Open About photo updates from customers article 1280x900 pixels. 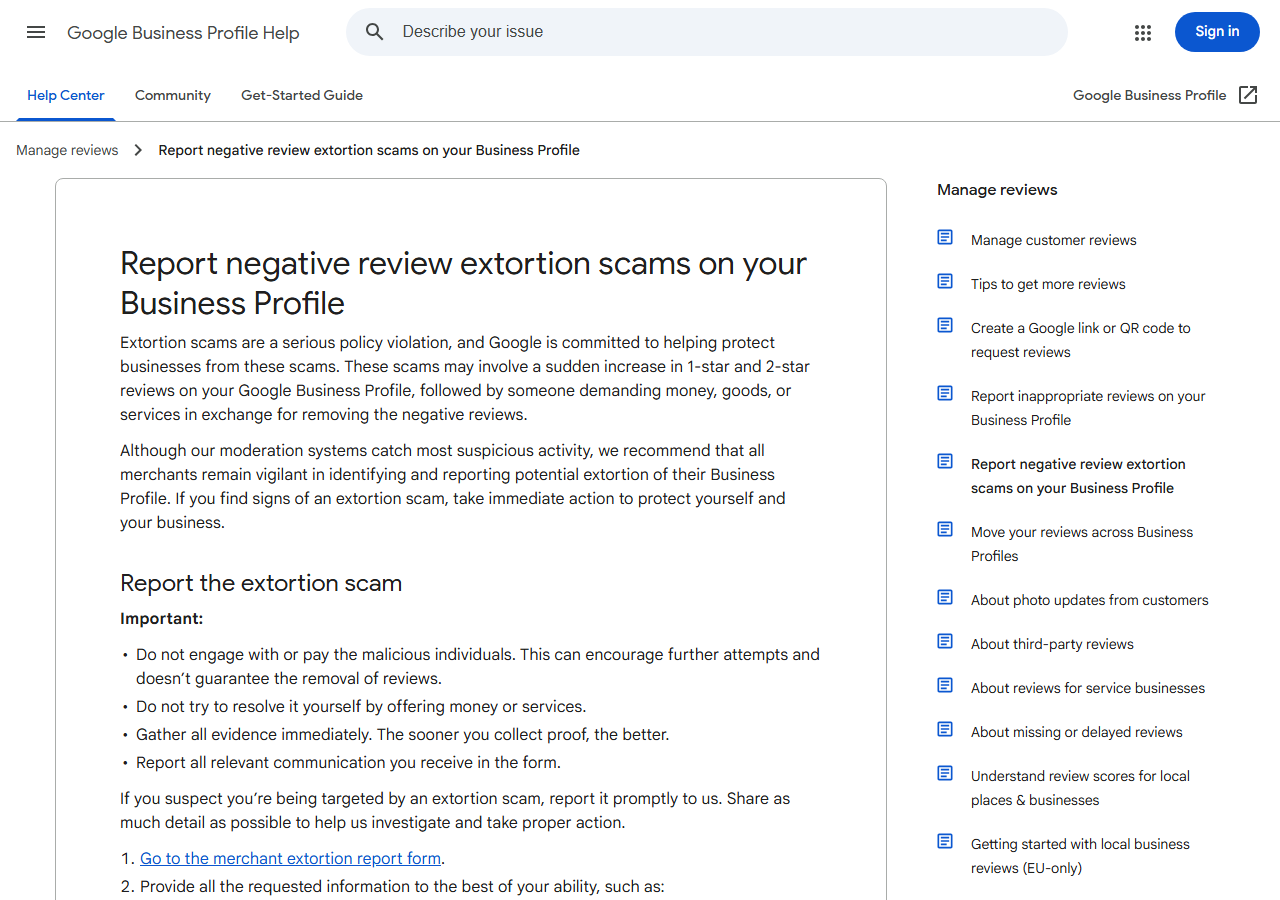pyautogui.click(x=1090, y=600)
